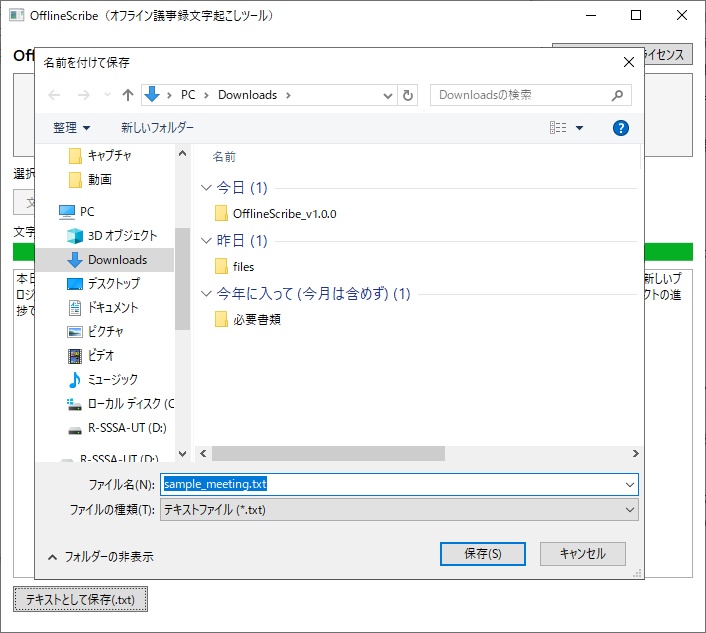
Task: Click the desktop monitor icon
Action: 75,284
